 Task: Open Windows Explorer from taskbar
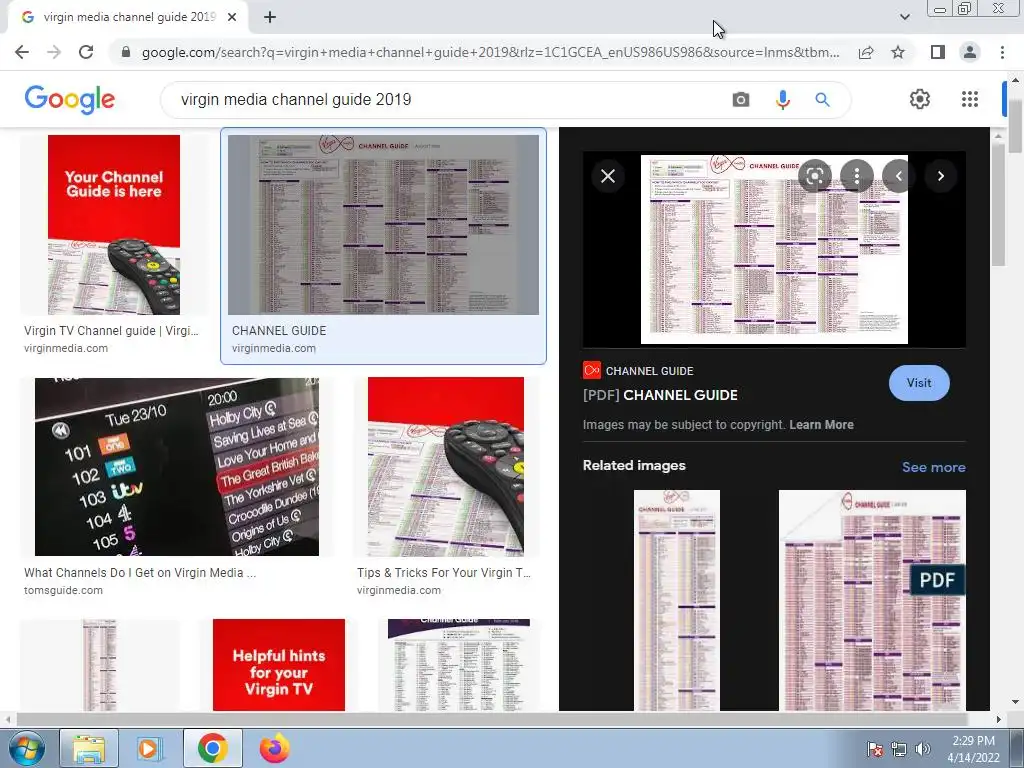point(89,748)
